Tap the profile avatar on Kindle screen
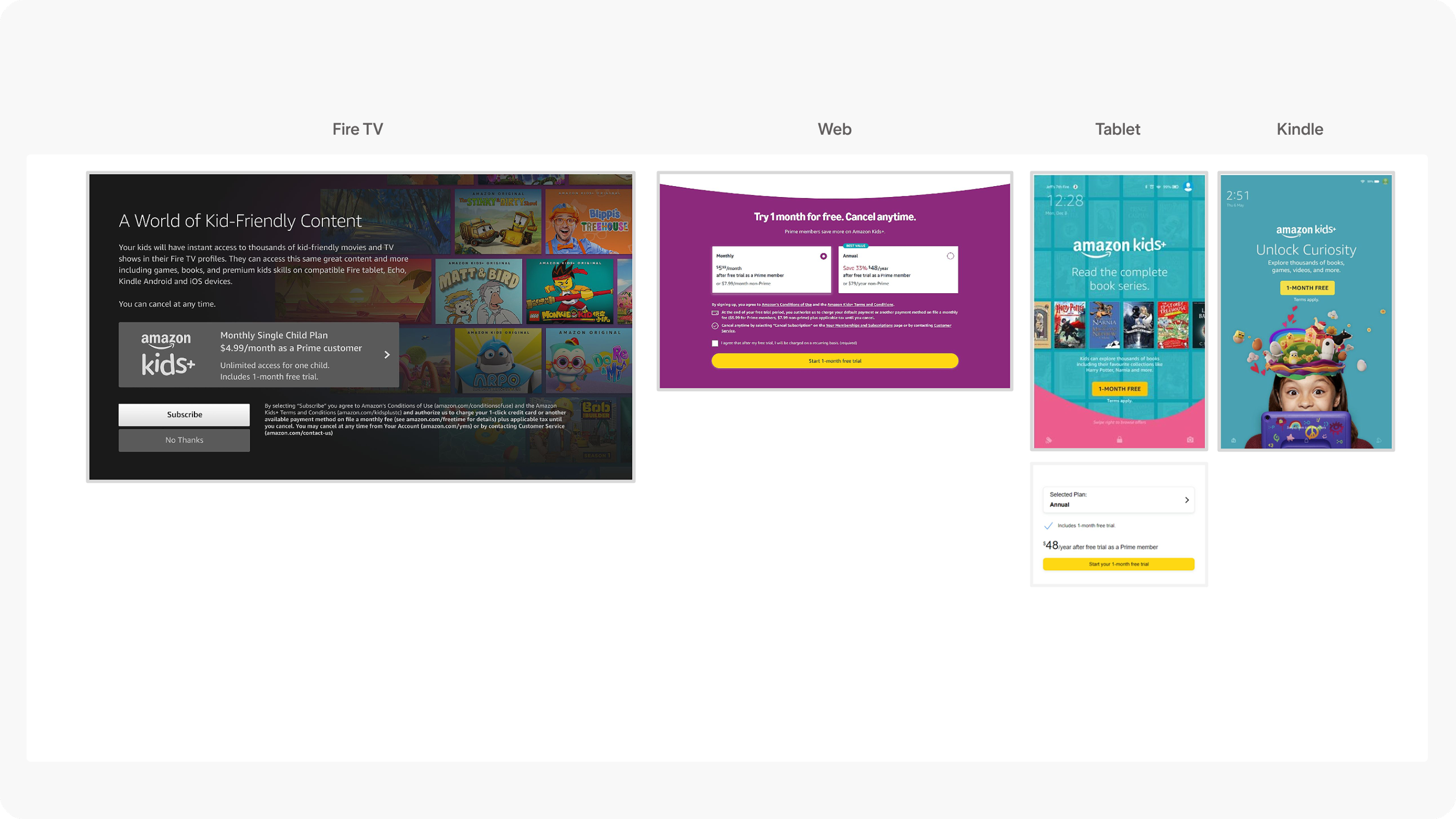 point(1385,181)
